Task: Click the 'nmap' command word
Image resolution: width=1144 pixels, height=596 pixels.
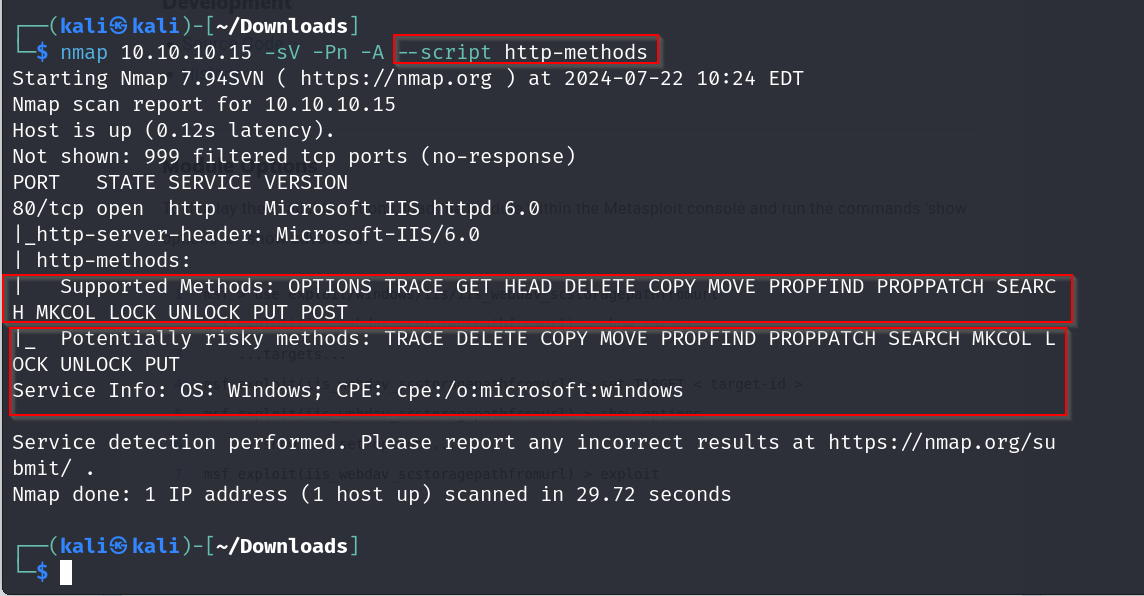Action: [x=84, y=52]
